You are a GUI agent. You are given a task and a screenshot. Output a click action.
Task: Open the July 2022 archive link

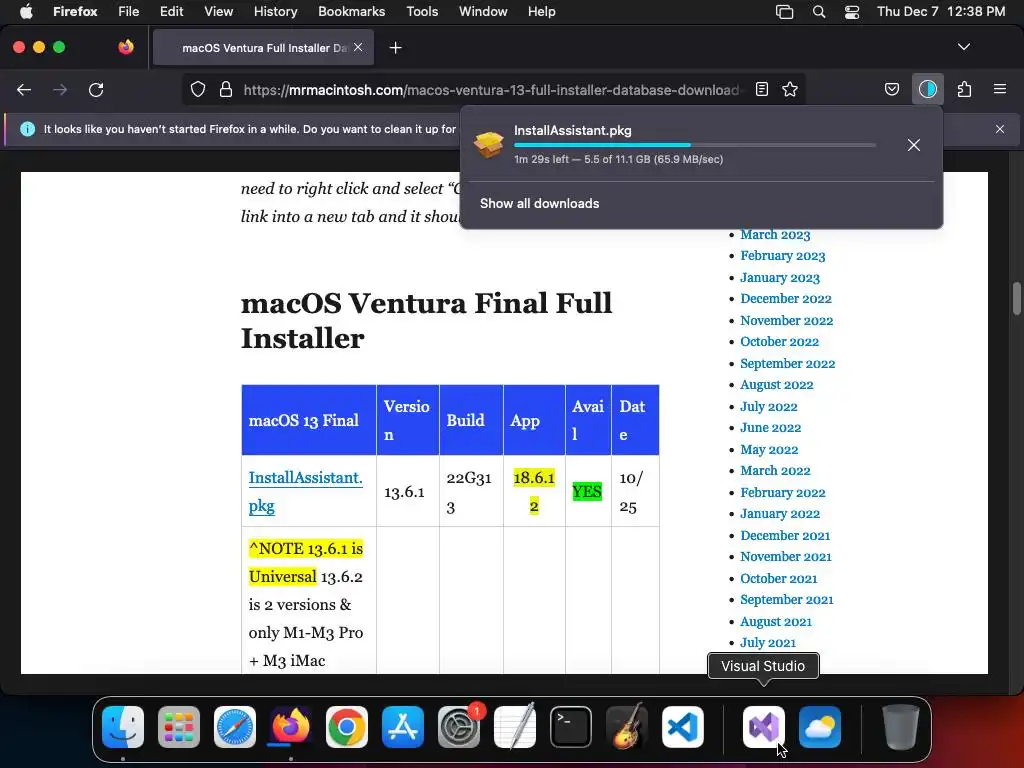769,407
